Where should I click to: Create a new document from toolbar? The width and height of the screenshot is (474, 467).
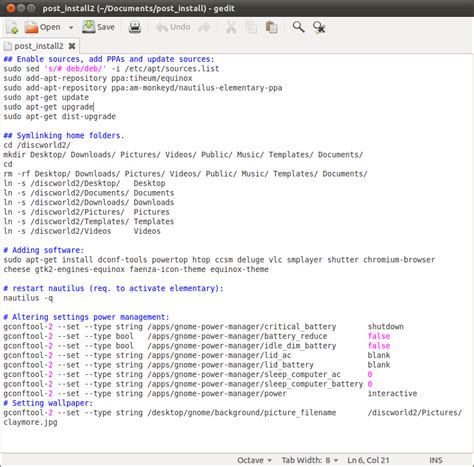(12, 28)
